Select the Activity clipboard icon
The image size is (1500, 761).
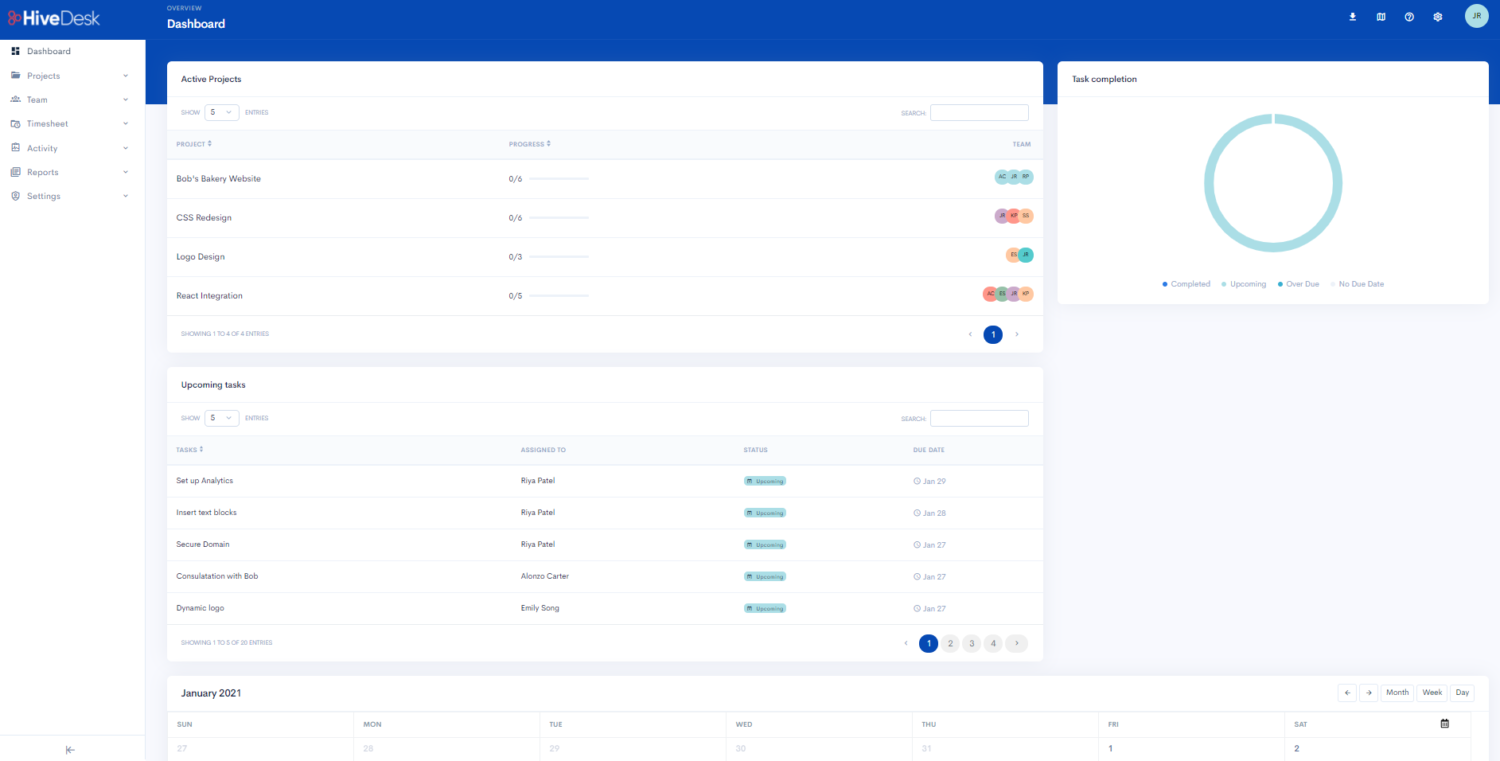(16, 147)
